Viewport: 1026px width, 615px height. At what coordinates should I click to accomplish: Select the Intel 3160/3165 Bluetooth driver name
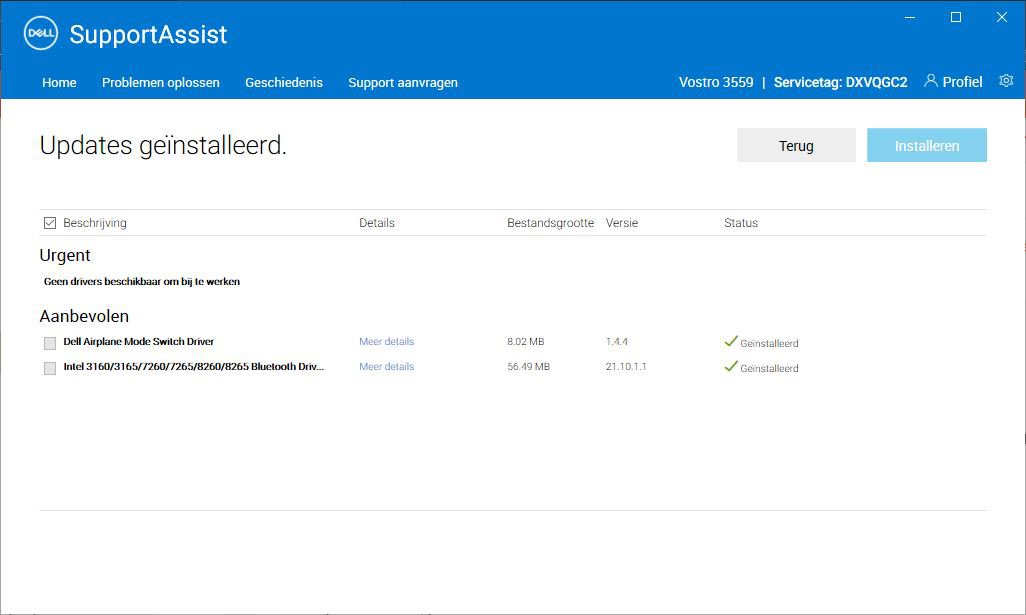193,366
